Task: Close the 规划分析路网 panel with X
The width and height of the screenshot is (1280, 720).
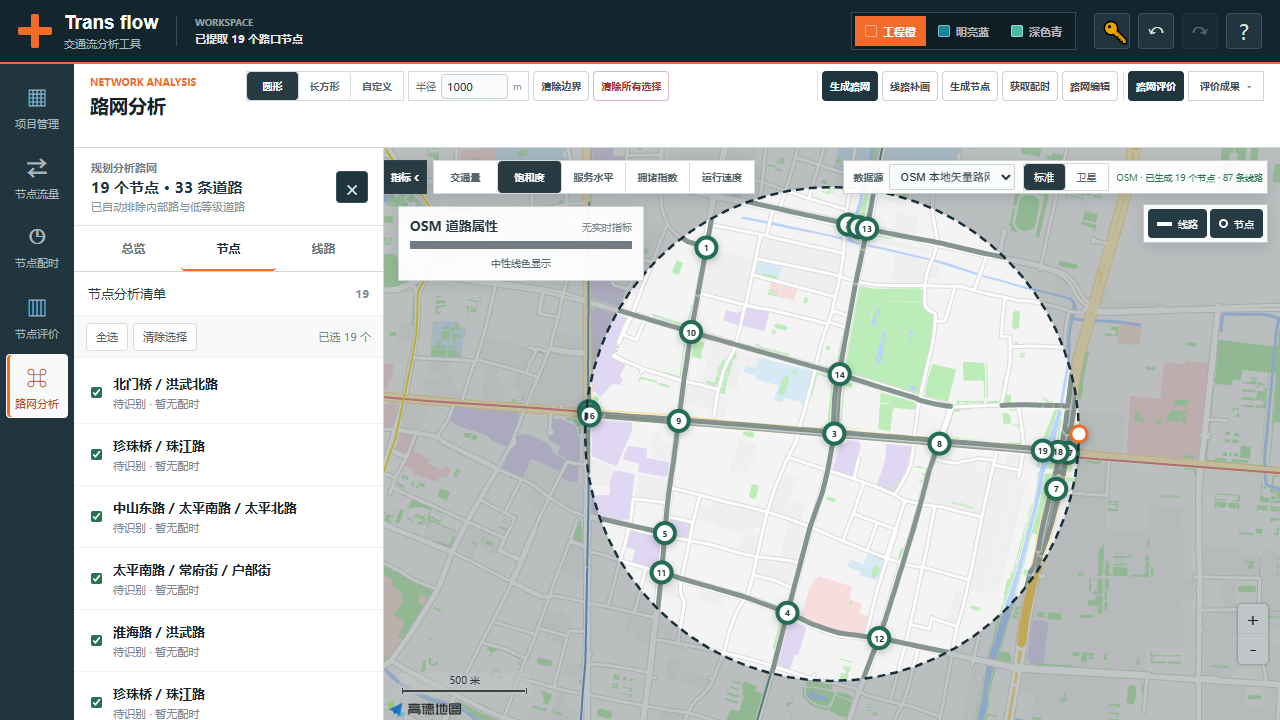Action: point(352,187)
